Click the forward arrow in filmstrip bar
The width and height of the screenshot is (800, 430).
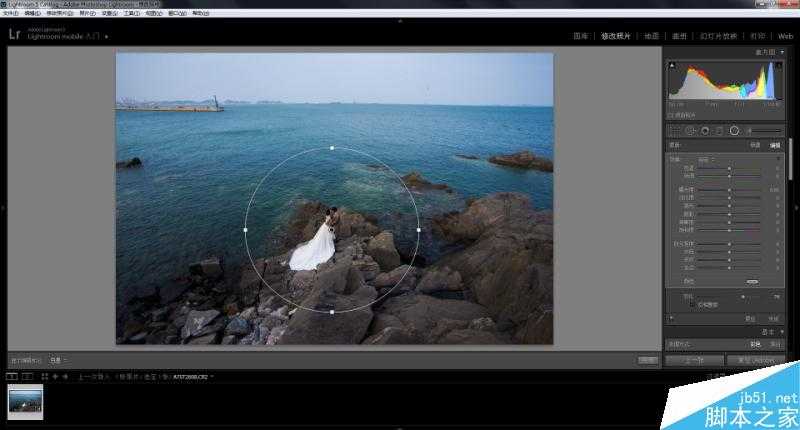click(63, 377)
